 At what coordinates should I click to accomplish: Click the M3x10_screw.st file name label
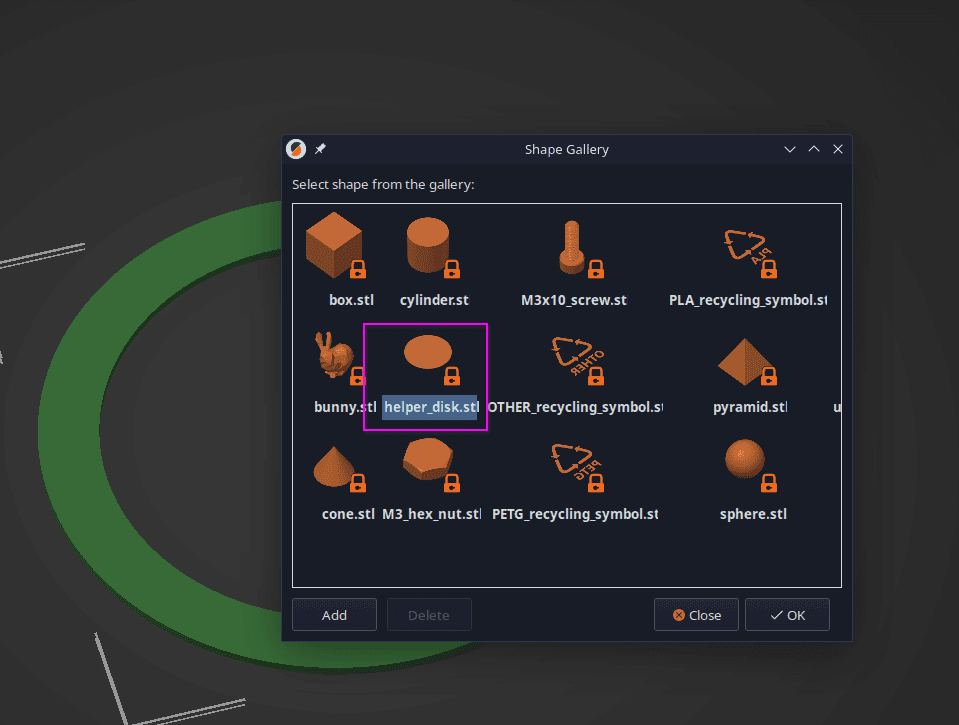click(574, 300)
